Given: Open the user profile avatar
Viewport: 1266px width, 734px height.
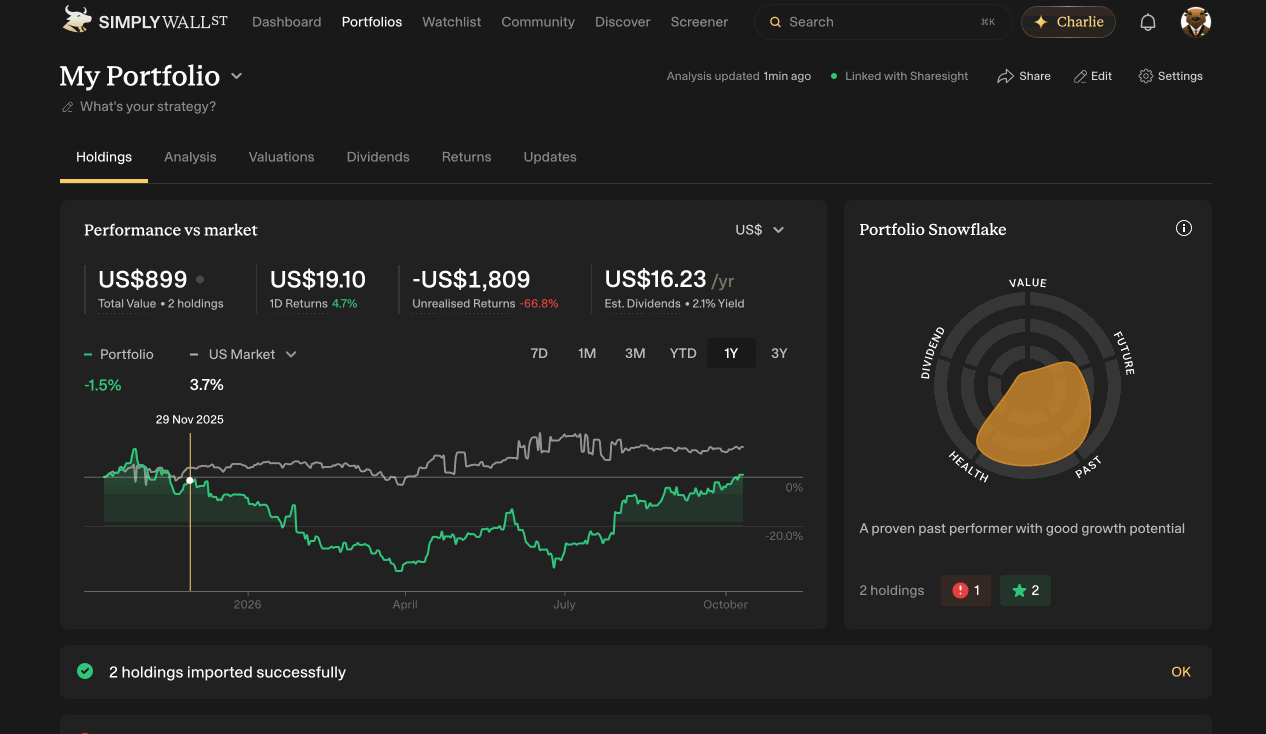Looking at the screenshot, I should (x=1196, y=22).
